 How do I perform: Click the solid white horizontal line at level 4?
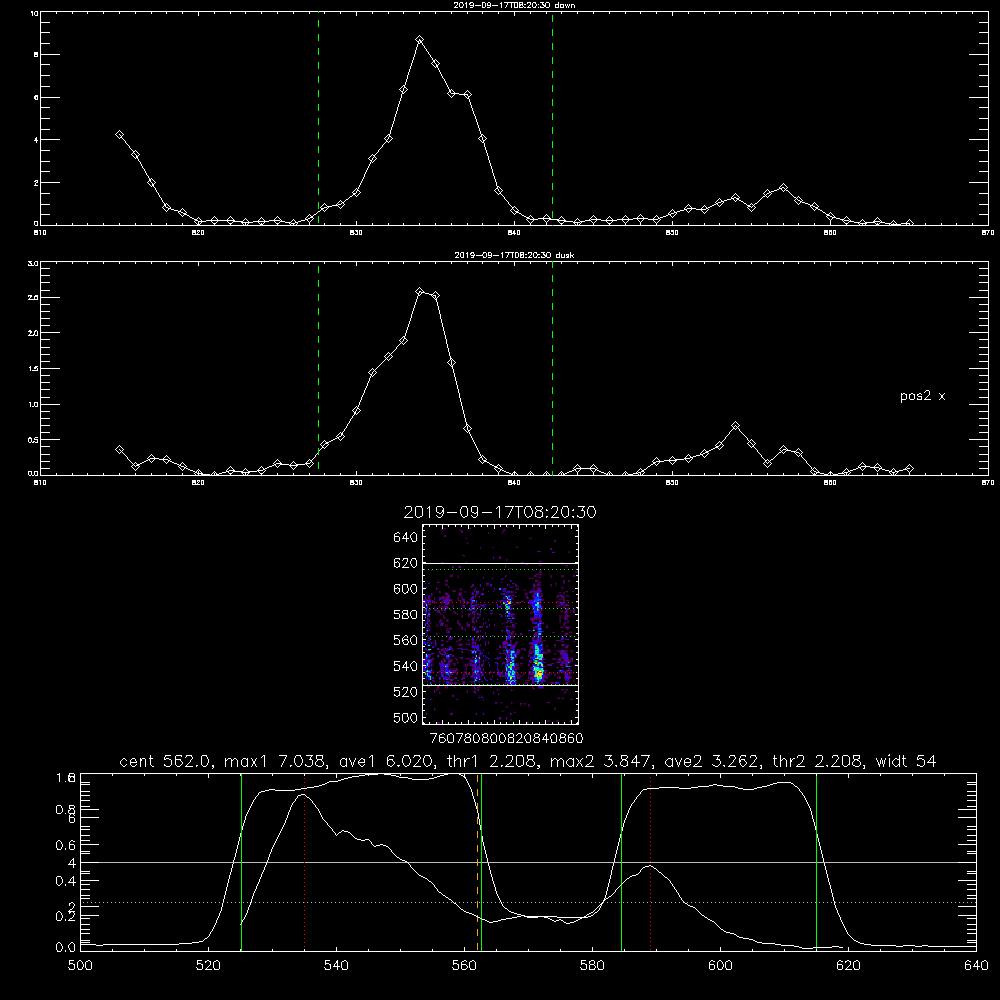(x=528, y=862)
